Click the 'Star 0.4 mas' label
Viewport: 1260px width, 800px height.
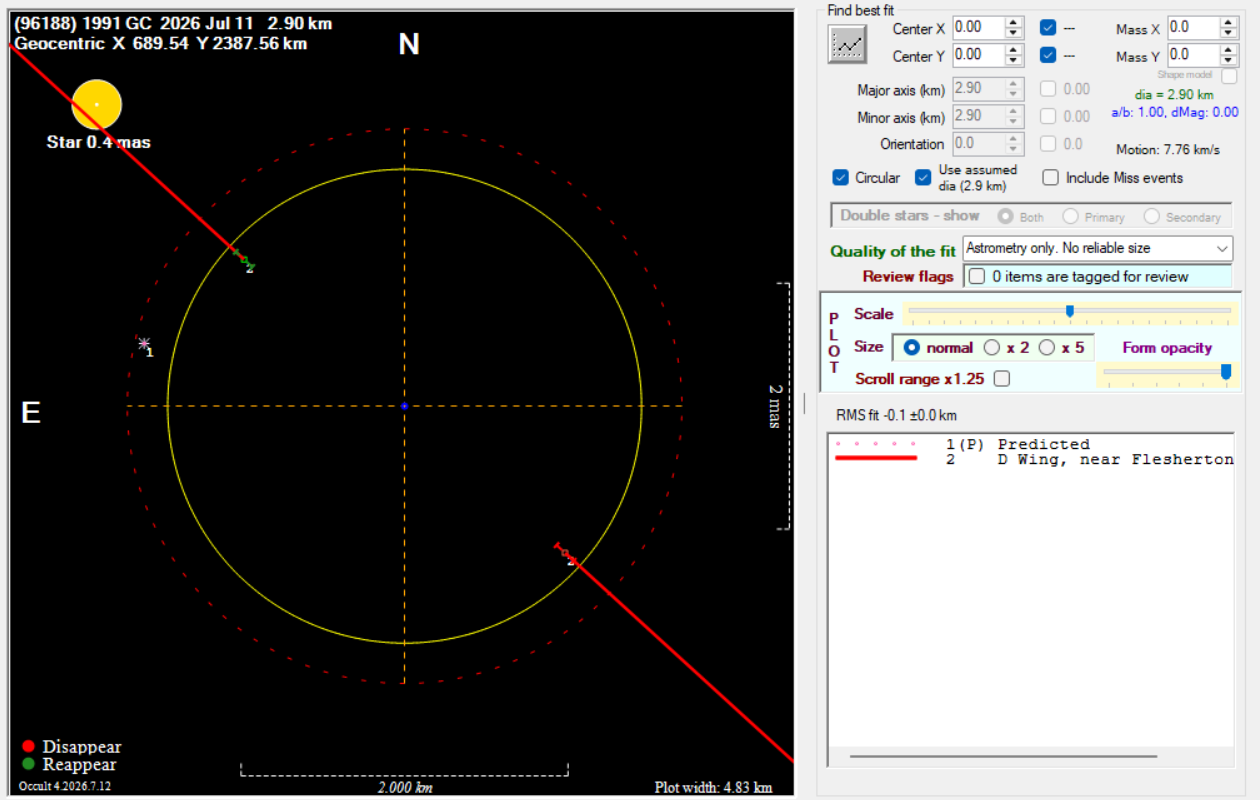click(x=98, y=142)
